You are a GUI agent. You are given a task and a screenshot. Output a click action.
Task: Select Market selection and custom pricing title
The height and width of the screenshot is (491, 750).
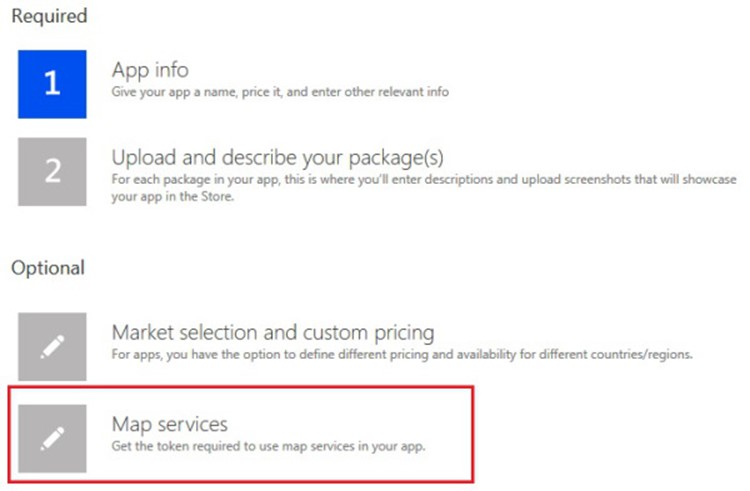pyautogui.click(x=273, y=332)
